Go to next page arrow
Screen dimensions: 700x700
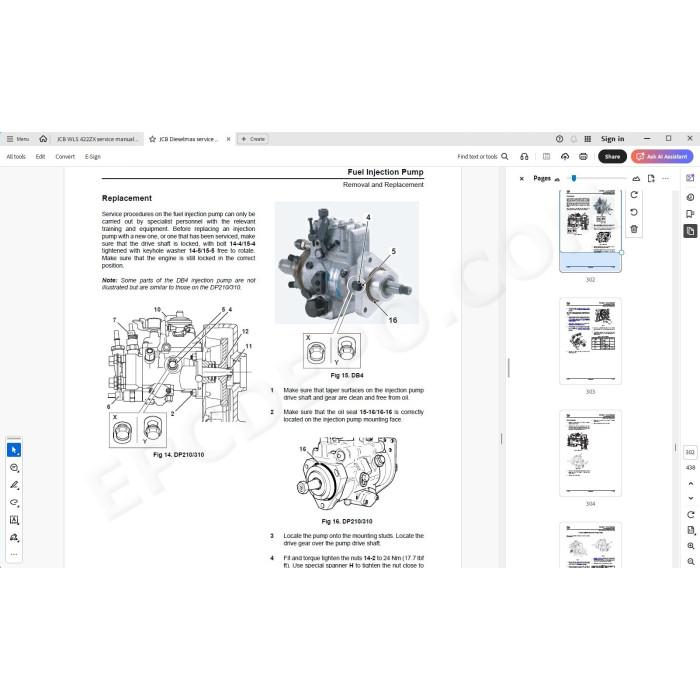point(691,498)
